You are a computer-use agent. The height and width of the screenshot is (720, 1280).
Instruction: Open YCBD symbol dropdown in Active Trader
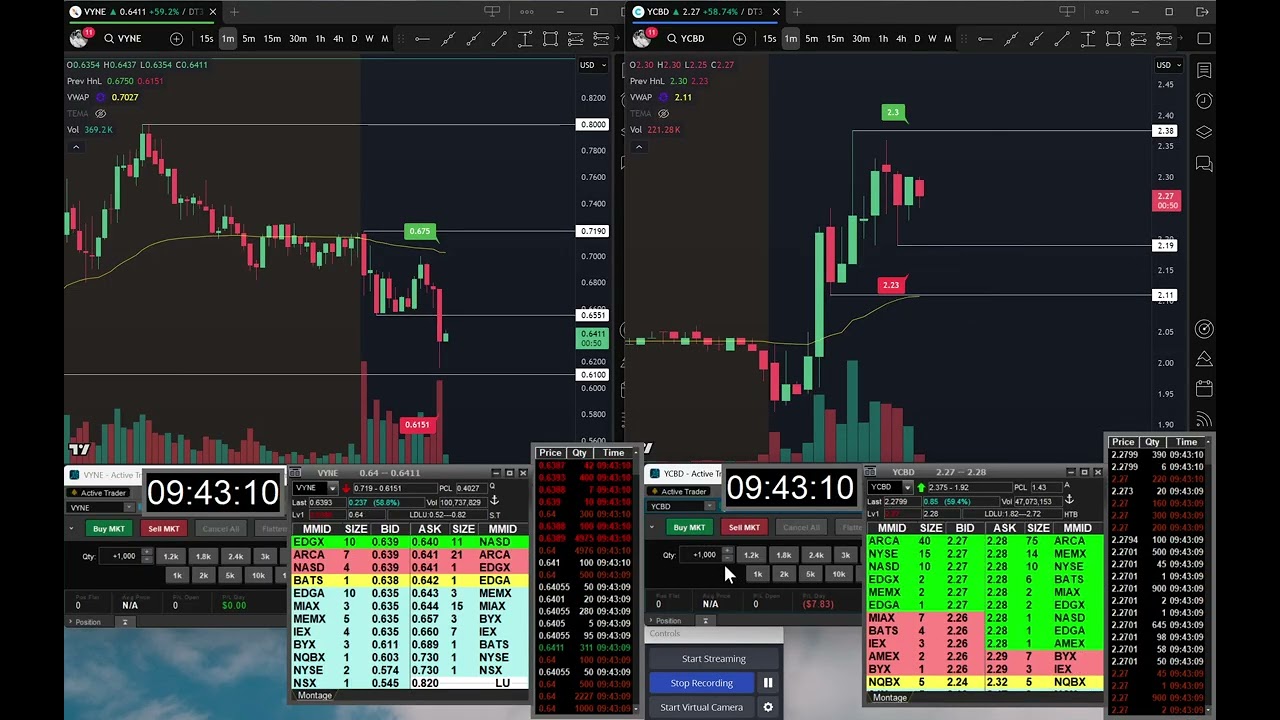[x=709, y=506]
